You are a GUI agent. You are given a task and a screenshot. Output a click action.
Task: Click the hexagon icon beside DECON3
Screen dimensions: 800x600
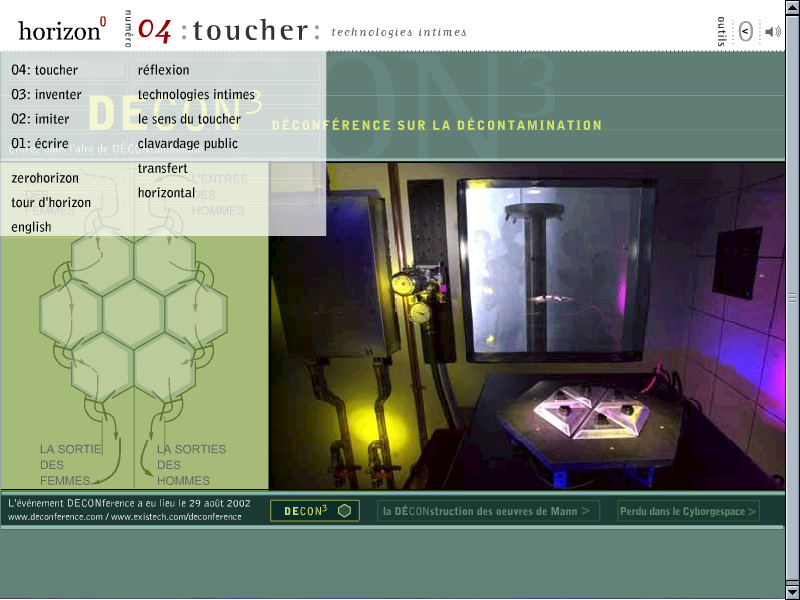pos(344,511)
